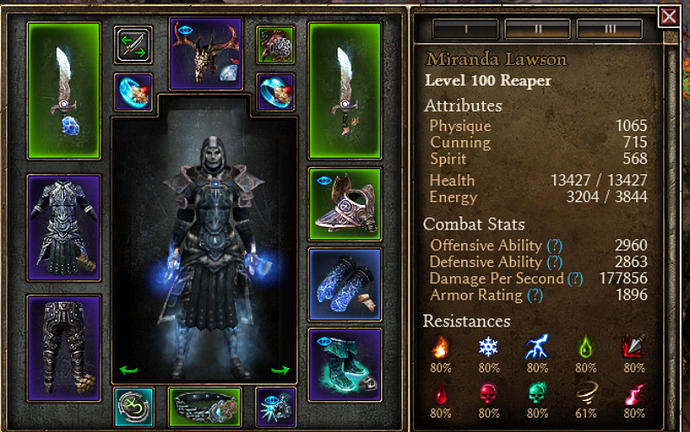Select the shoulder pauldron armor slot
The image size is (690, 432).
click(x=345, y=204)
